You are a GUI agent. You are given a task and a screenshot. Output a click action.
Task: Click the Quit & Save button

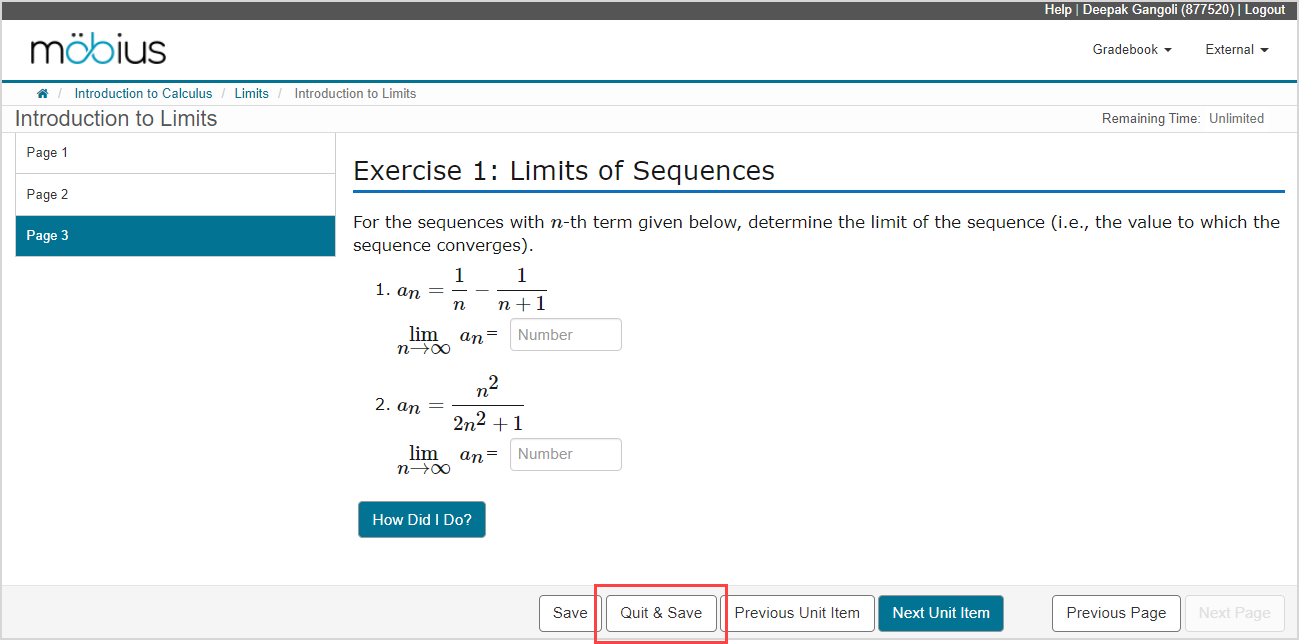pos(661,613)
